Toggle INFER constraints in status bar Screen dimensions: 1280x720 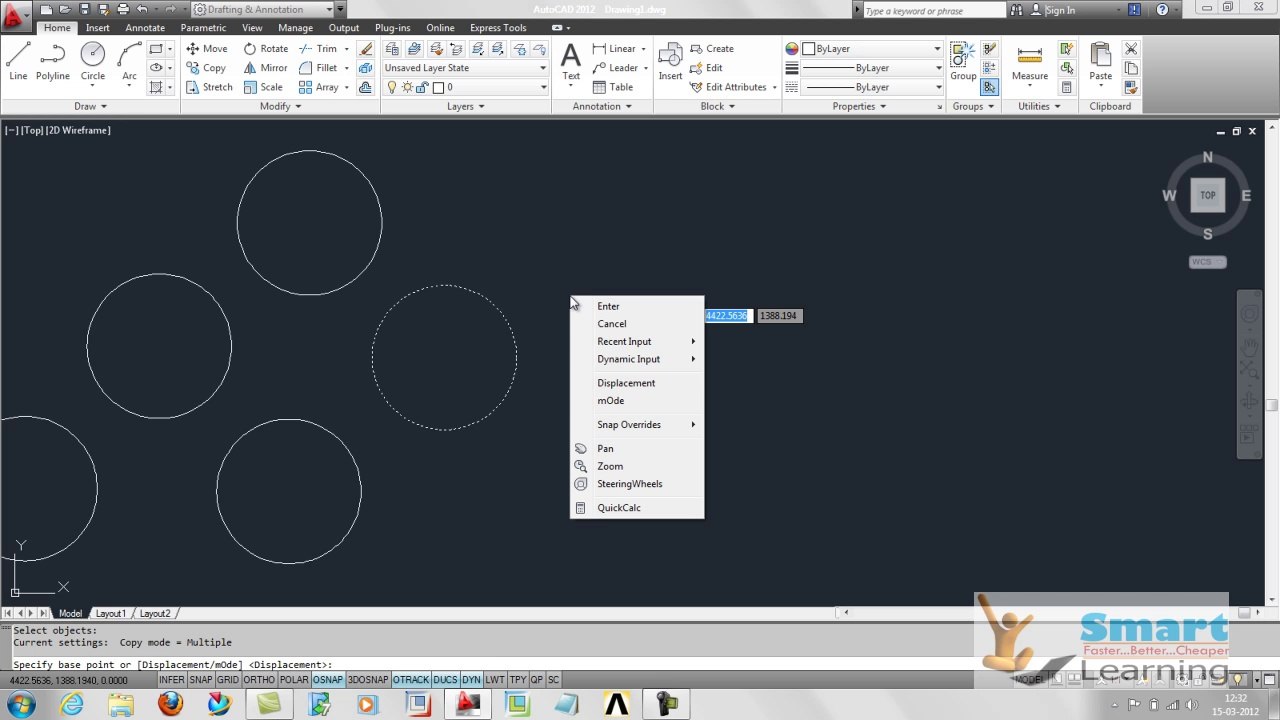point(172,680)
